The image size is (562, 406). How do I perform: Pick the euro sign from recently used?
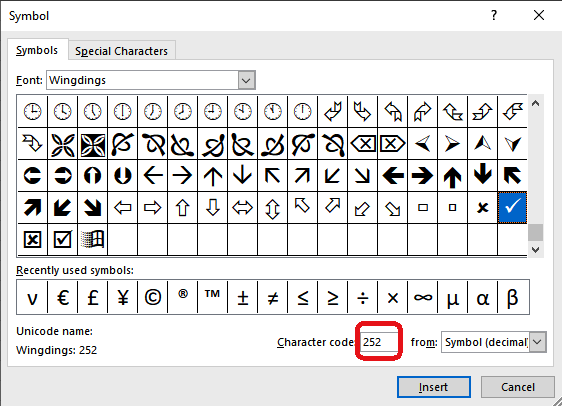(63, 297)
